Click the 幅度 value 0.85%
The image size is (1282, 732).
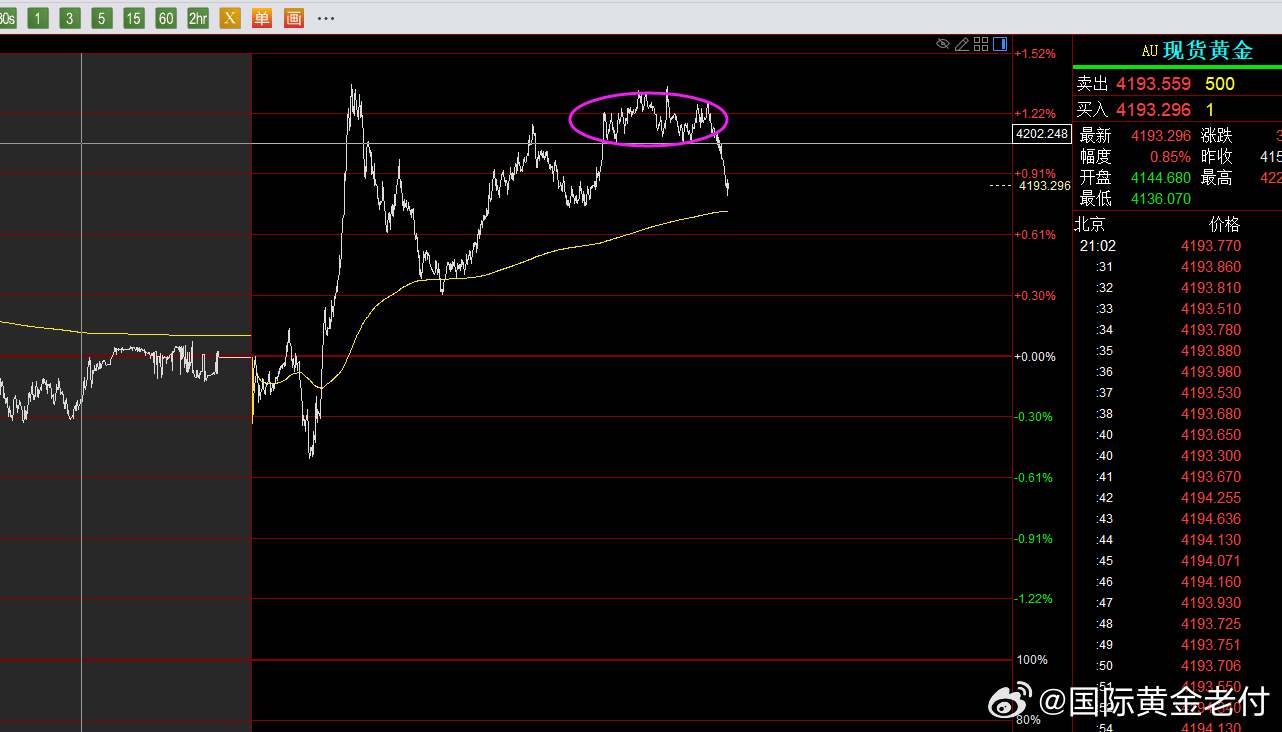(x=1170, y=157)
